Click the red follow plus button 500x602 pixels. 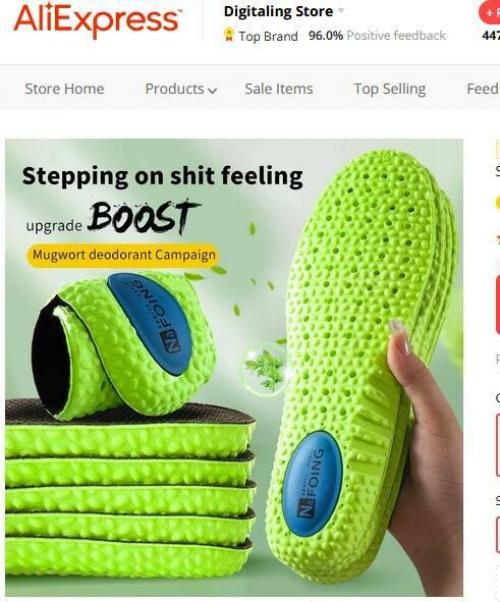coord(489,12)
